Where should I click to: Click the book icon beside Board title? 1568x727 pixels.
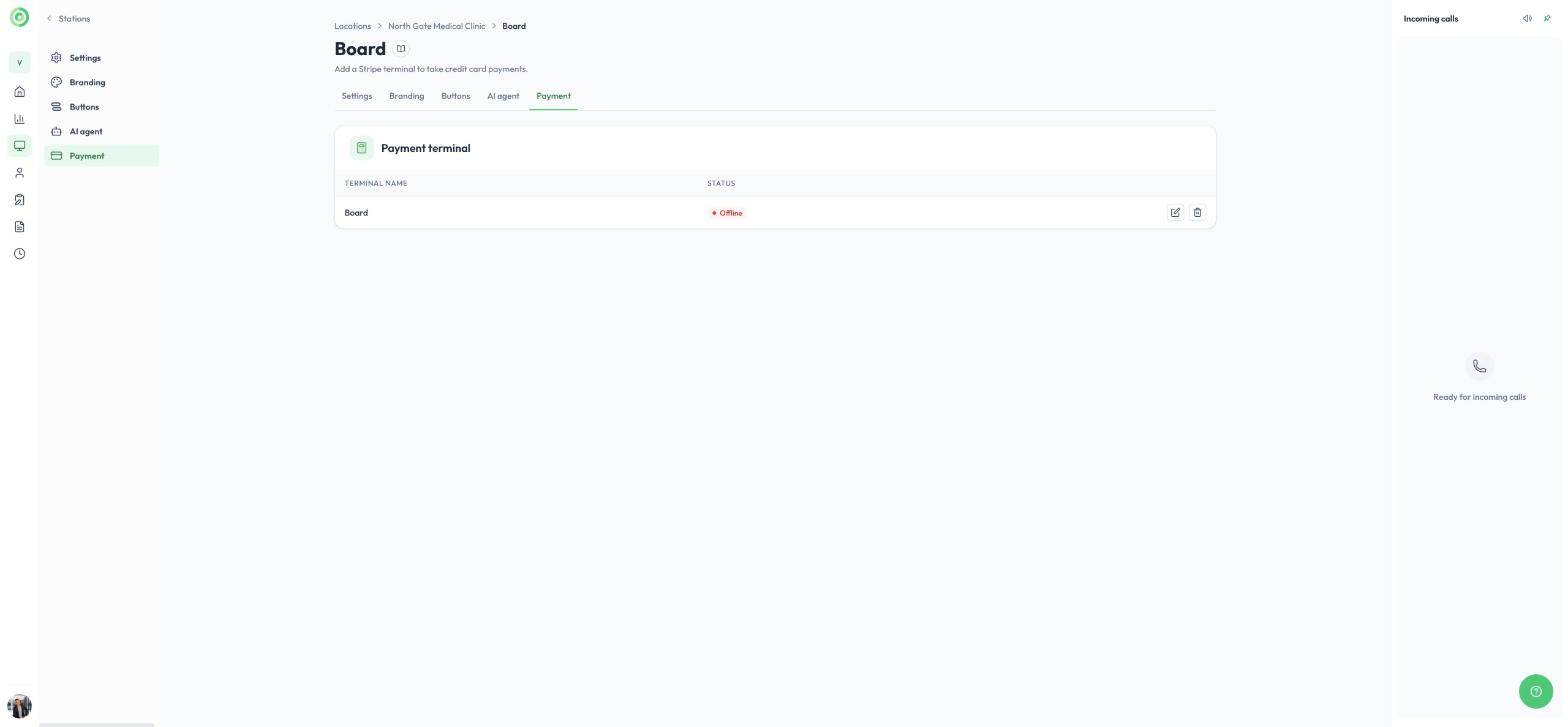click(x=401, y=49)
